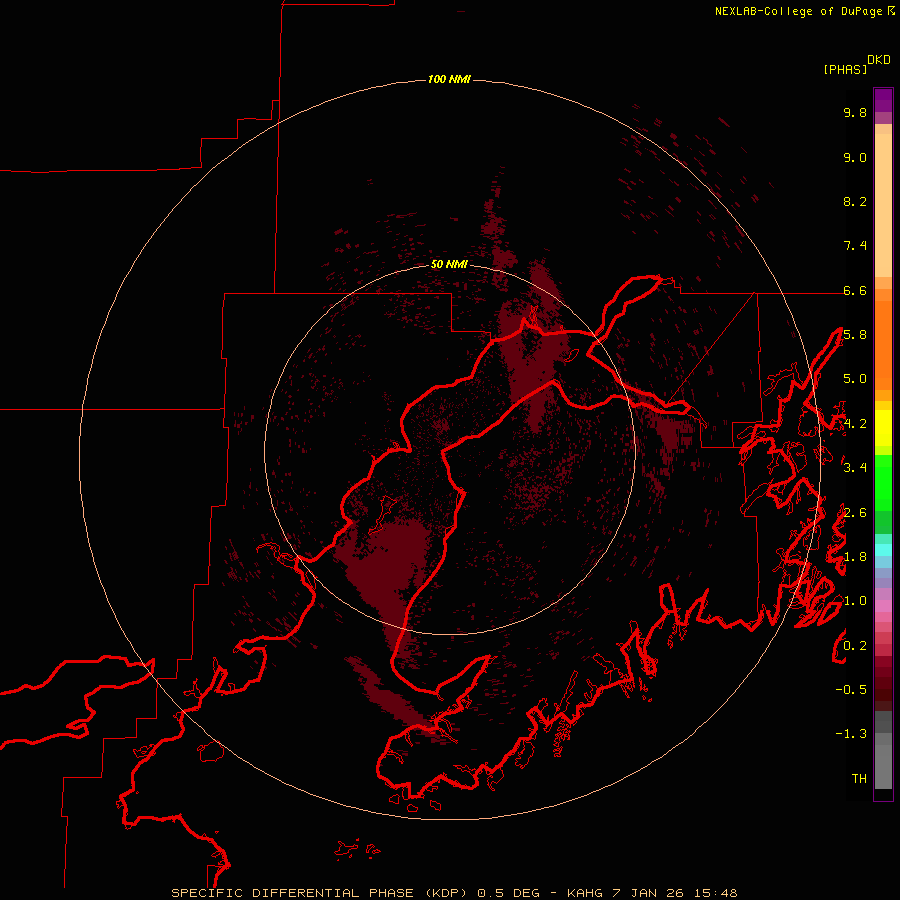Click the 50 NMI range ring label
Viewport: 900px width, 900px height.
[x=449, y=264]
